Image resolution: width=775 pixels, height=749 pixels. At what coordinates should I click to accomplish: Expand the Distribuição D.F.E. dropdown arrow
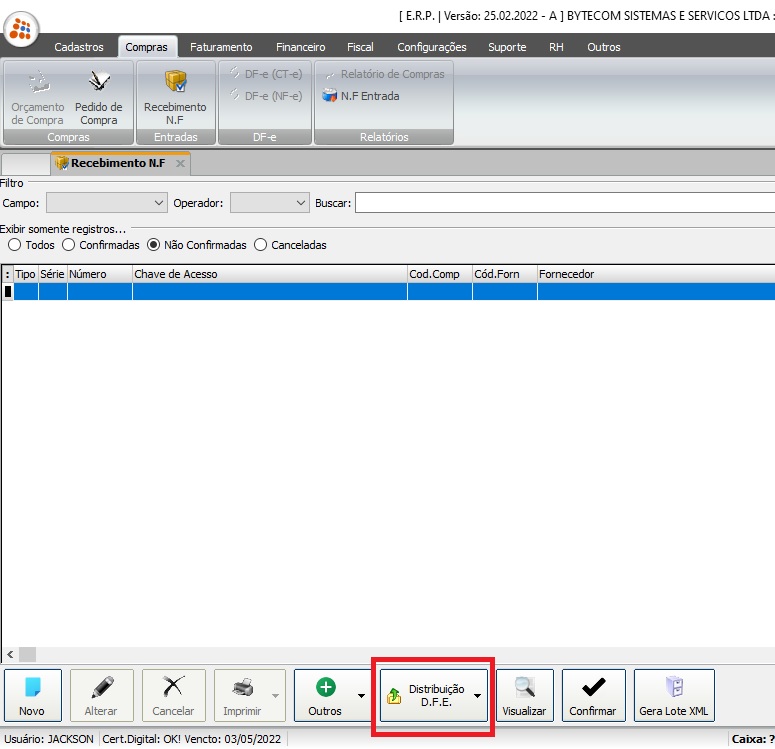coord(477,696)
